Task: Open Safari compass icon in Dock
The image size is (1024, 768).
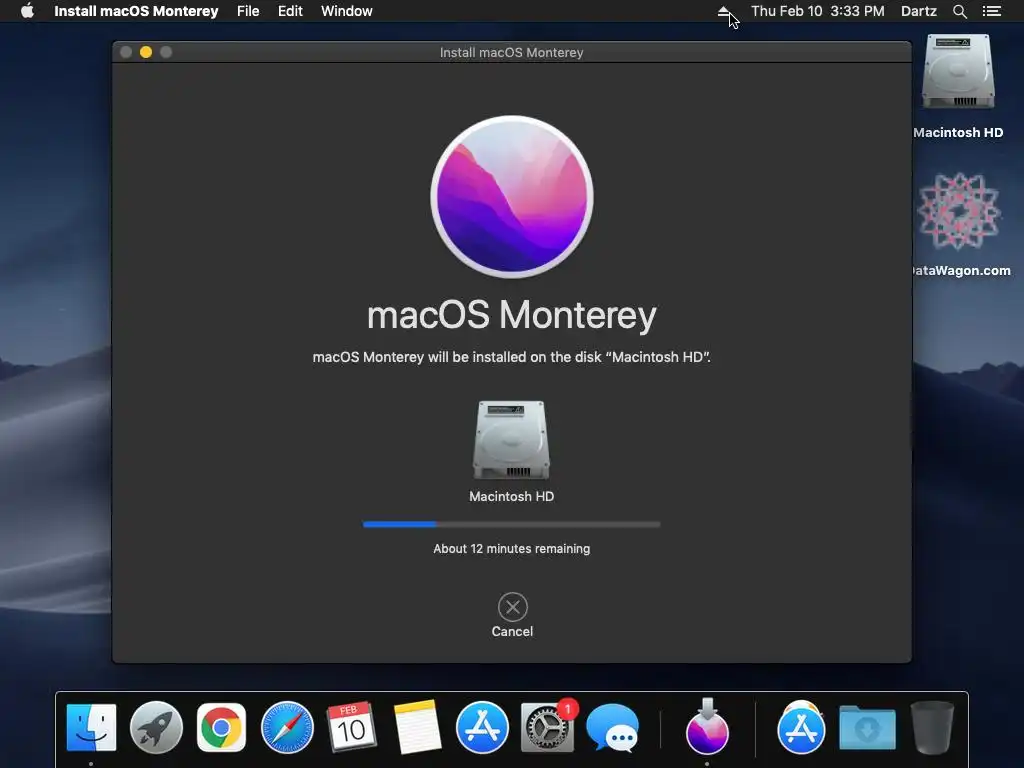Action: [287, 727]
